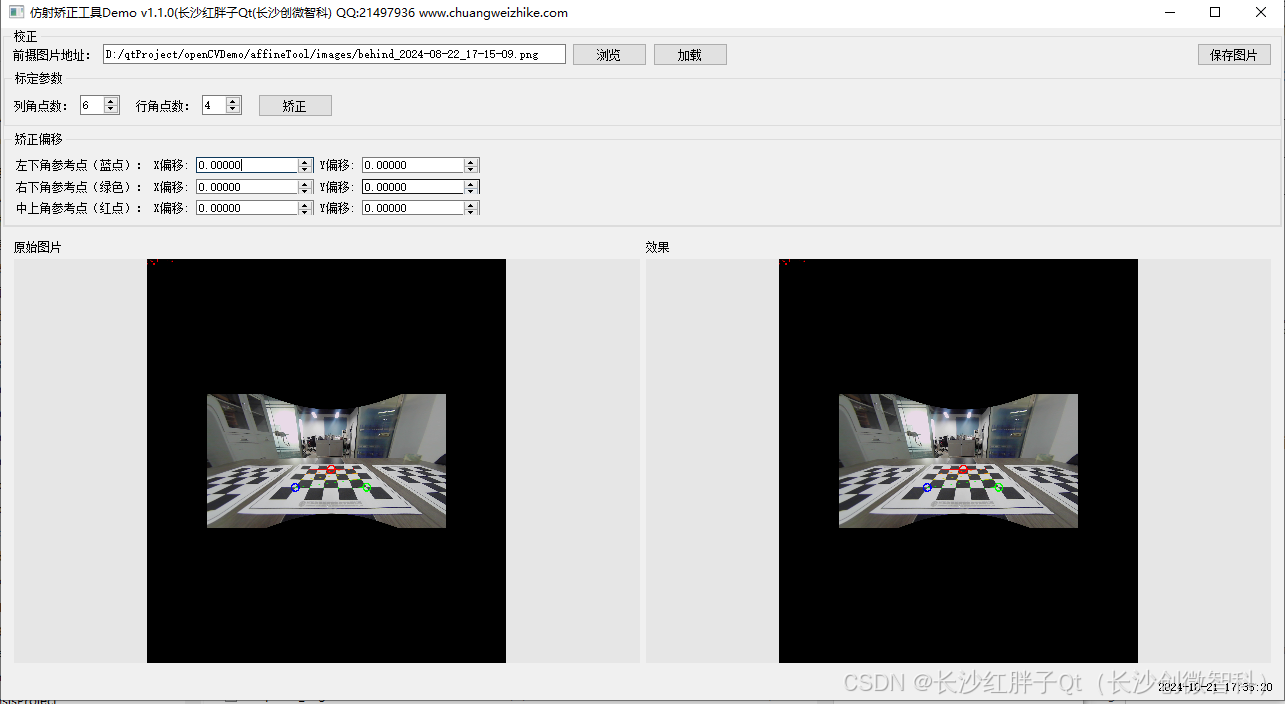Decrease the red point Y偏移 value
The image size is (1285, 704).
(x=470, y=212)
